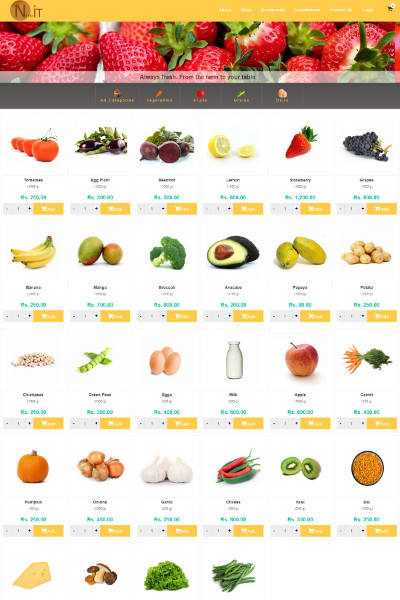Increase Avocado quantity with plus
This screenshot has height=600, width=400.
[230, 316]
